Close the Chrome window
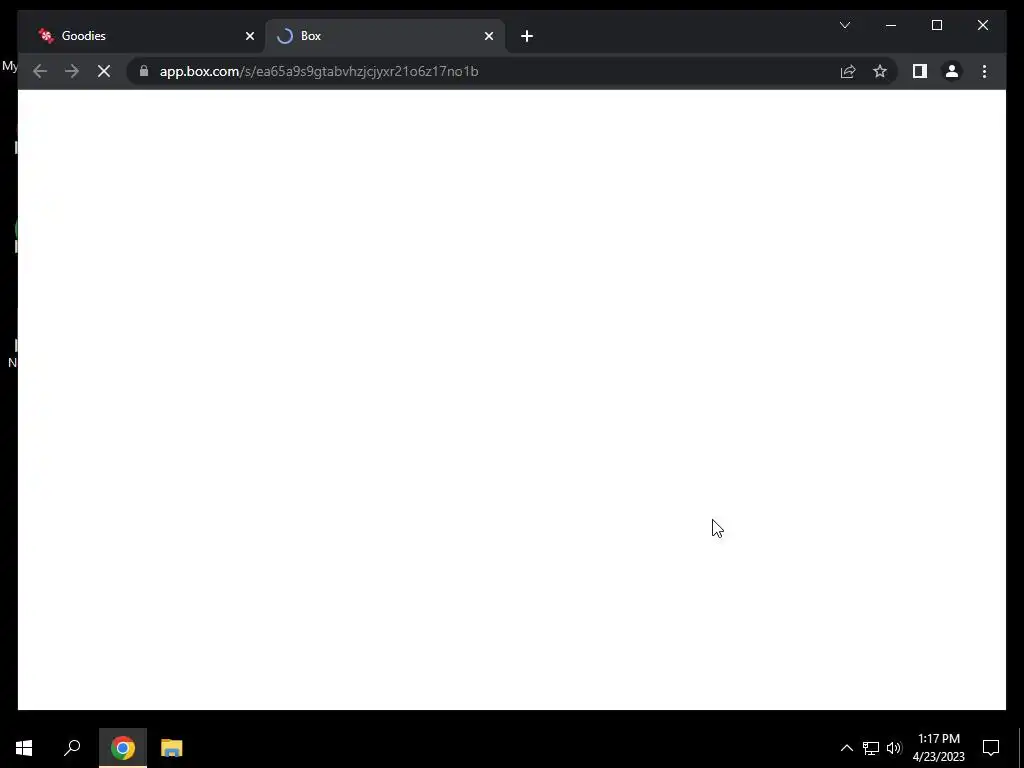Screen dimensions: 1024x768 (x=982, y=25)
